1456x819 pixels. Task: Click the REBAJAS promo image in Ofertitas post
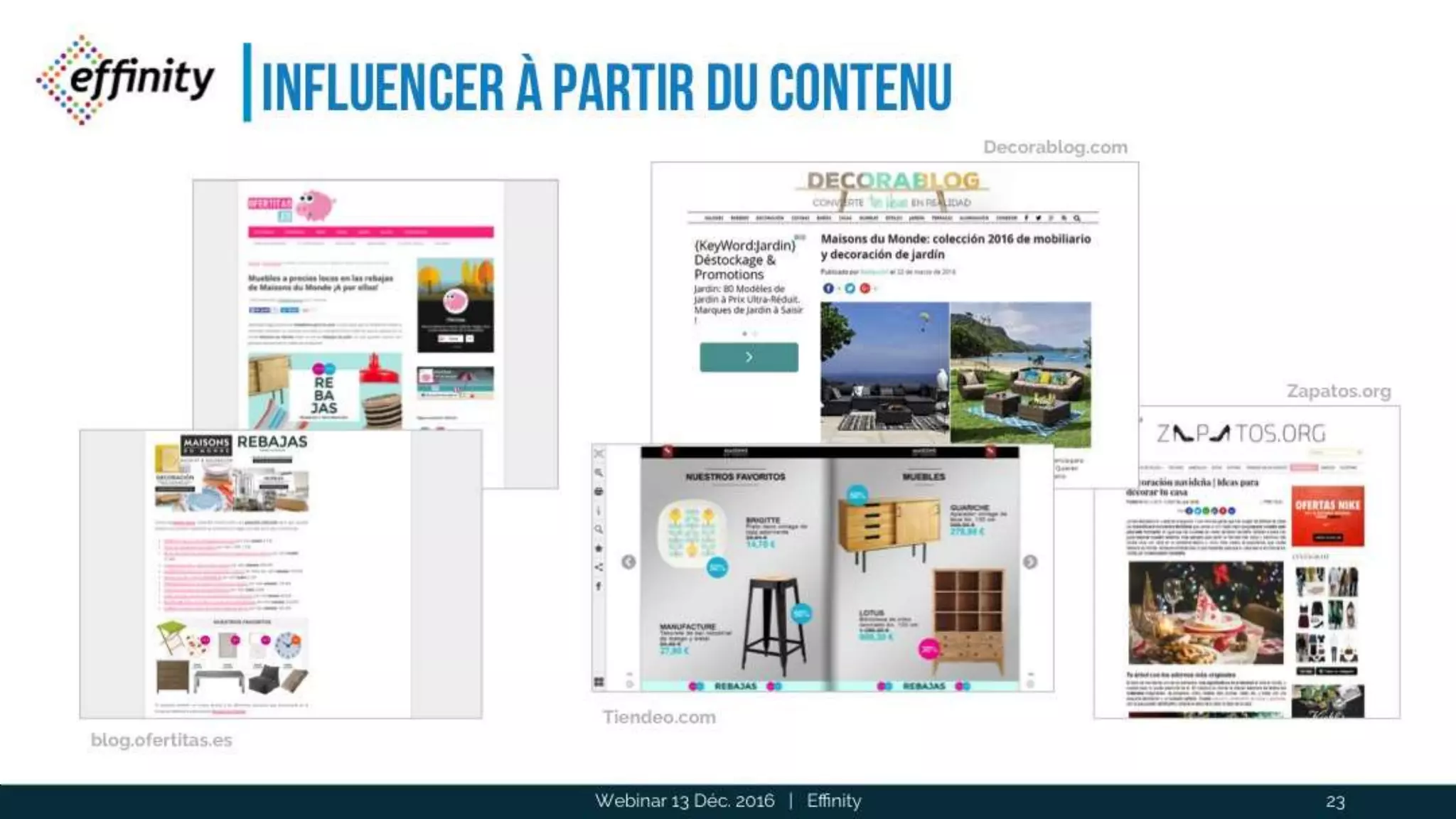click(324, 390)
